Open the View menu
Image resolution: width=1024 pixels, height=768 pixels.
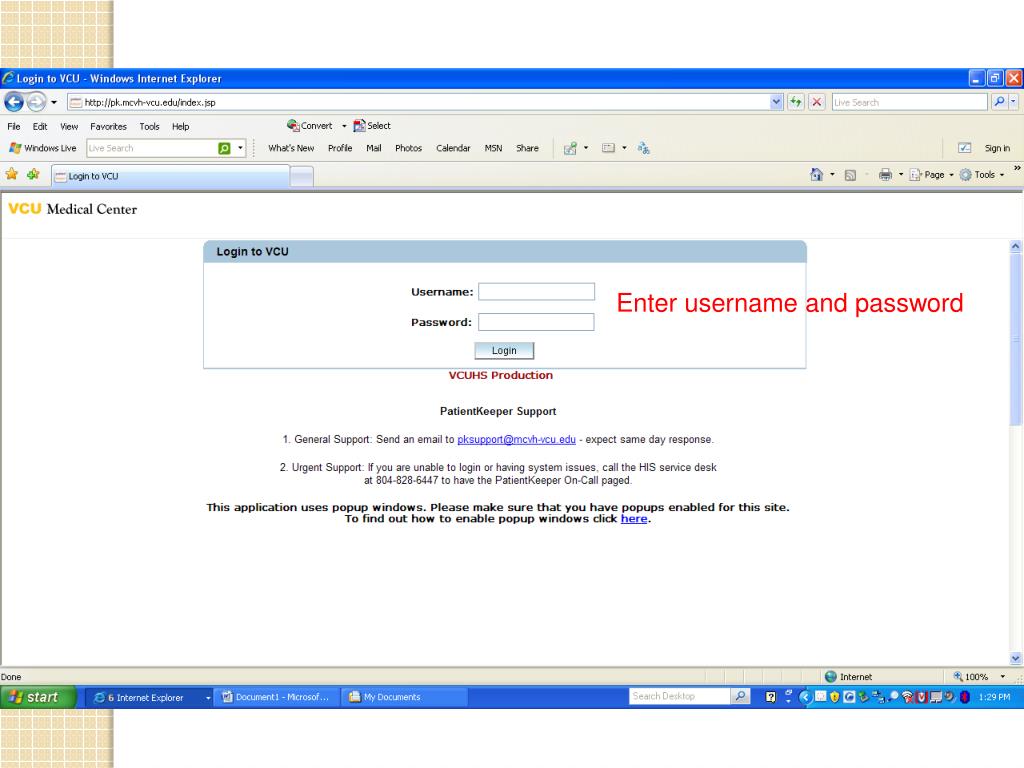(x=69, y=127)
